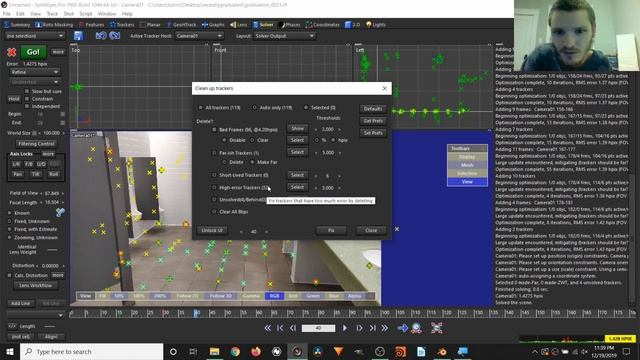
Task: Open Firefox from the taskbar
Action: point(256,351)
